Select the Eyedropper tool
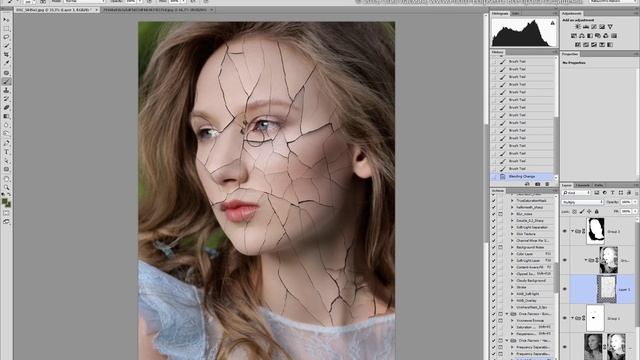Image resolution: width=640 pixels, height=360 pixels. [6, 63]
